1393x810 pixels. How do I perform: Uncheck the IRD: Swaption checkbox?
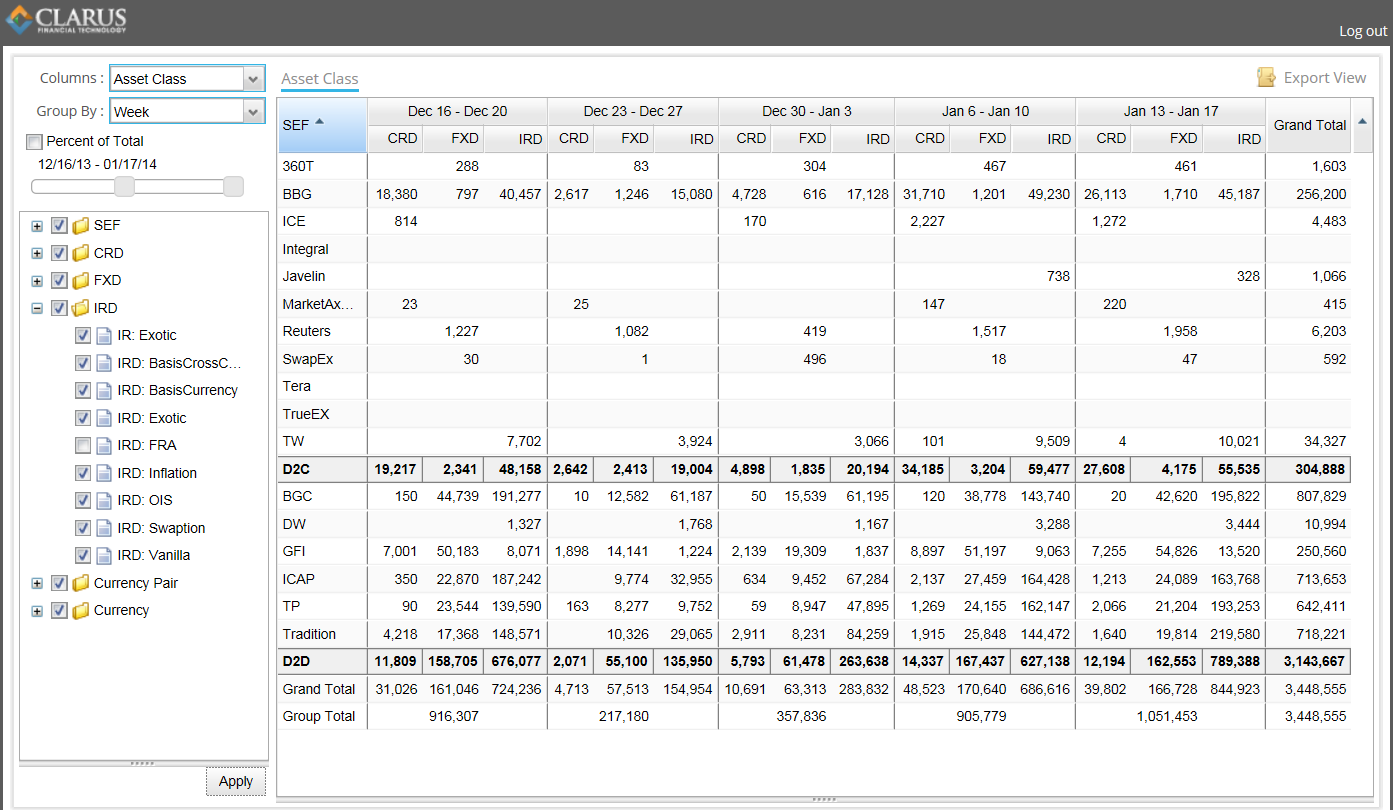(83, 529)
